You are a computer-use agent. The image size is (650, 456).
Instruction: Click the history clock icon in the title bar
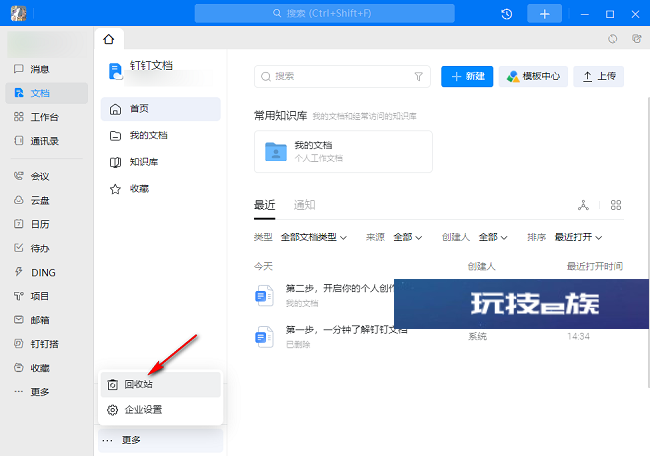coord(507,14)
